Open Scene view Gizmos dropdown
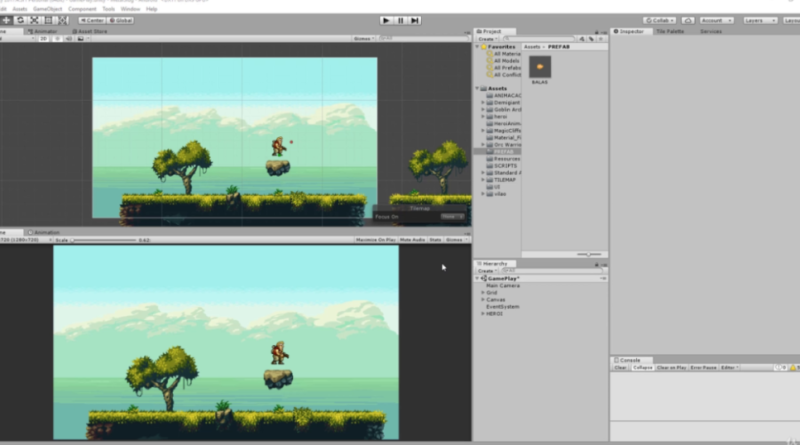 pyautogui.click(x=364, y=39)
